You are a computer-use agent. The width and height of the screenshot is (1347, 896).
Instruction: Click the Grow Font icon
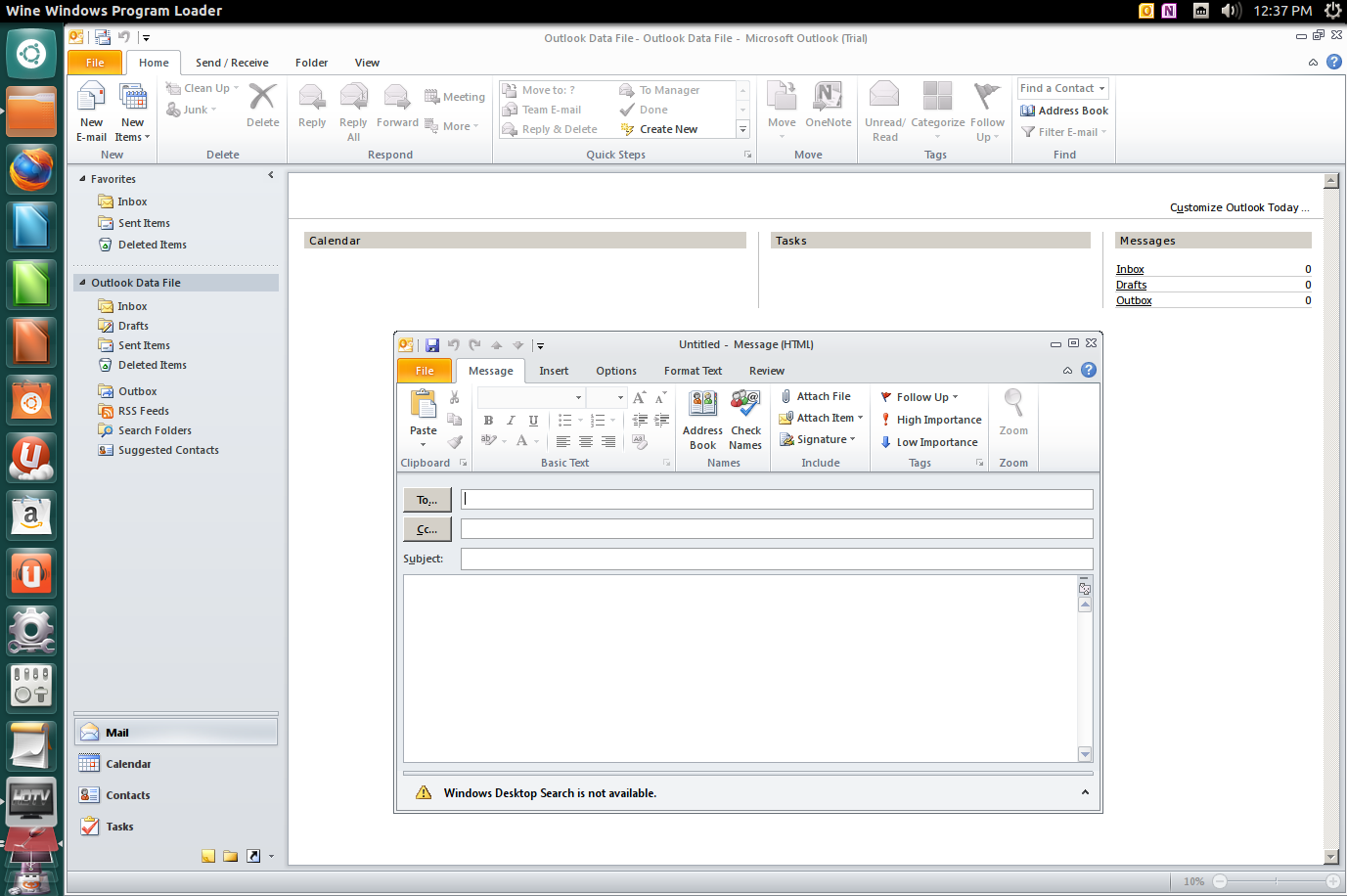pos(639,397)
